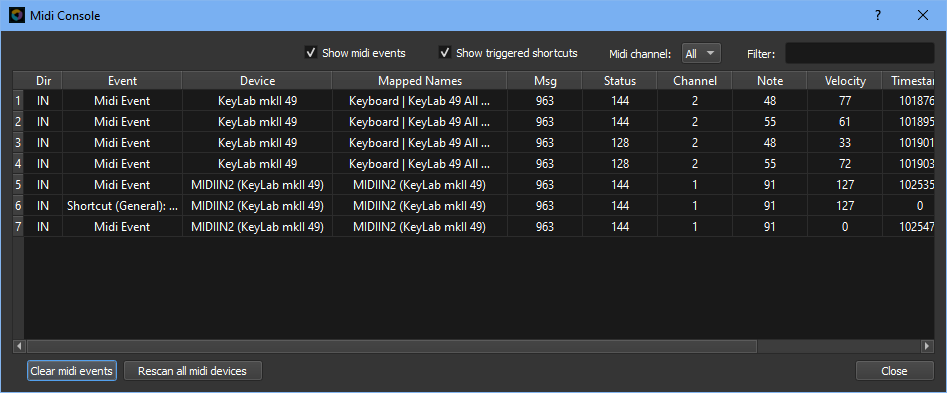The width and height of the screenshot is (947, 393).
Task: Click horizontal scrollbar left arrow
Action: click(x=19, y=346)
